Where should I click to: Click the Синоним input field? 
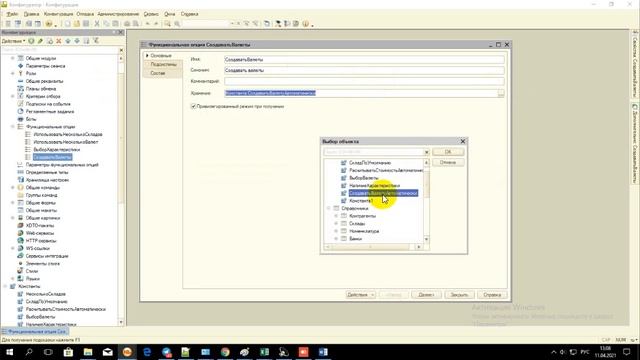tap(364, 70)
